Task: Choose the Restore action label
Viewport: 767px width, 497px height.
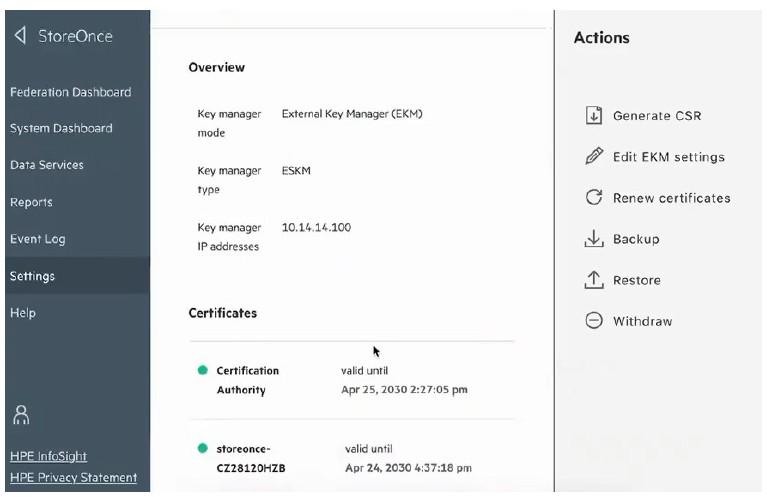Action: pyautogui.click(x=637, y=280)
